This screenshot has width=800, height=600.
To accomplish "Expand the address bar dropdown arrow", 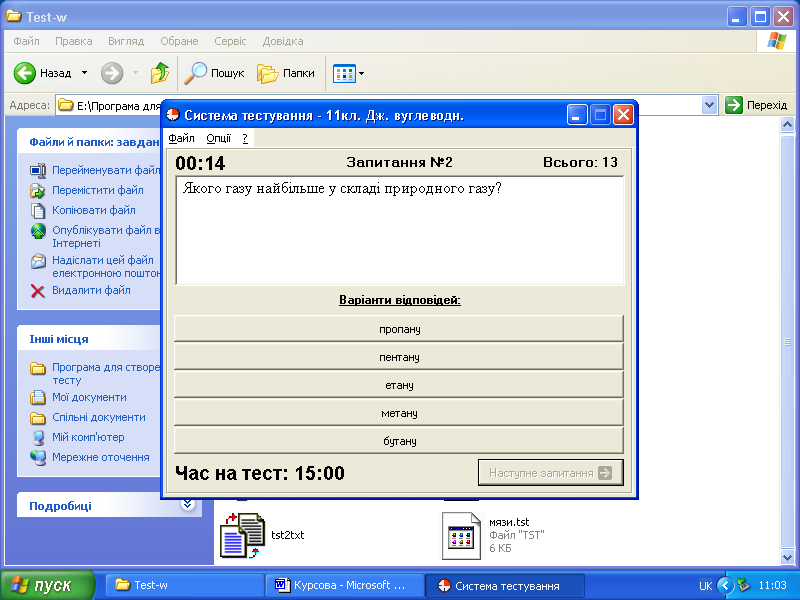I will pos(709,105).
